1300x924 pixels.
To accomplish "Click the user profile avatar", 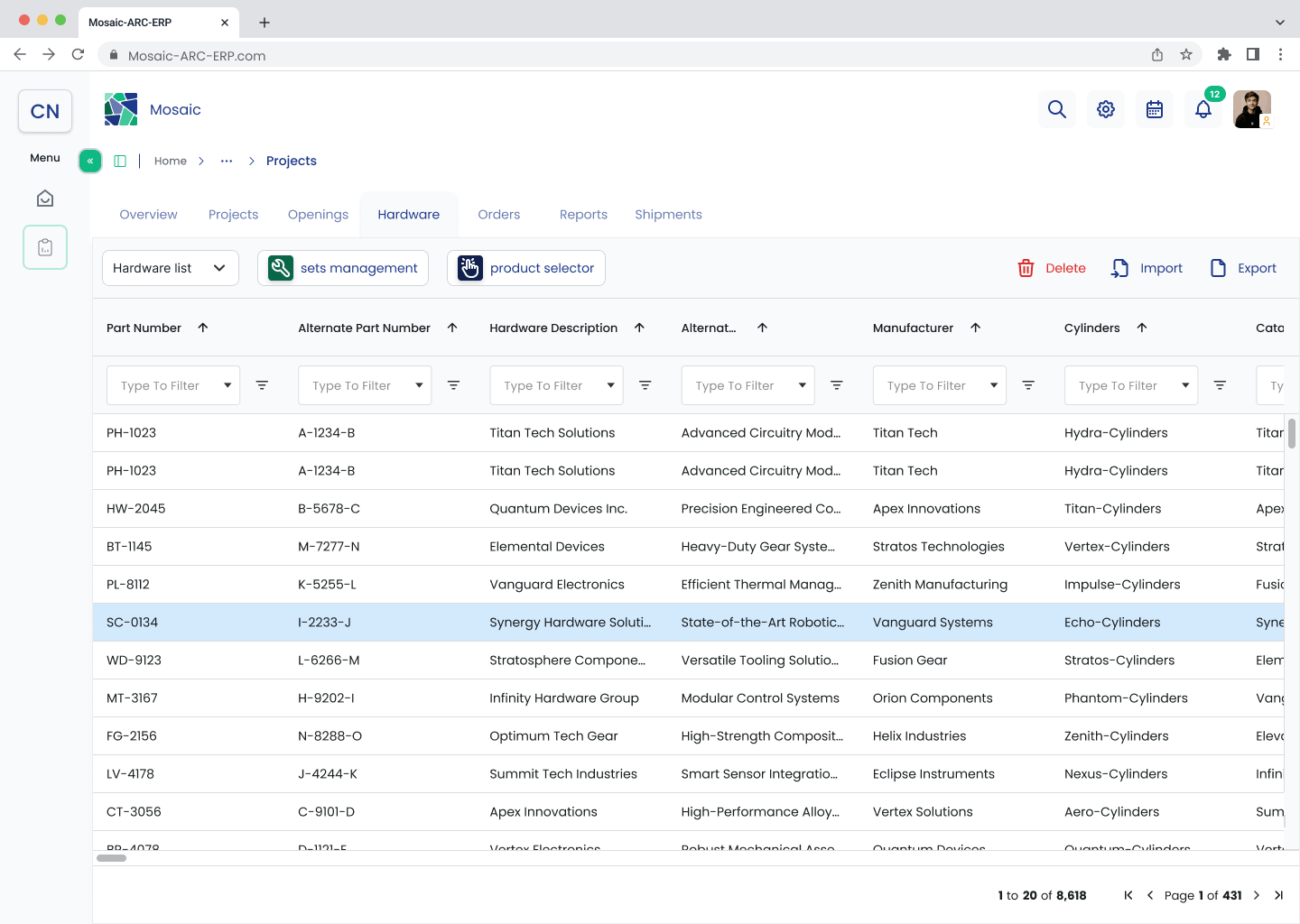I will (1252, 109).
